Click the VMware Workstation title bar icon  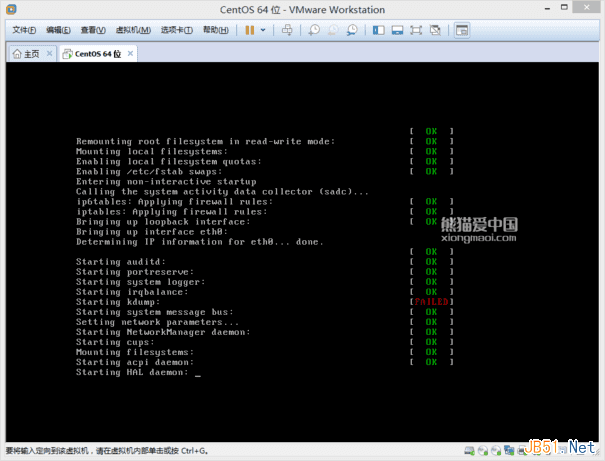coord(11,9)
